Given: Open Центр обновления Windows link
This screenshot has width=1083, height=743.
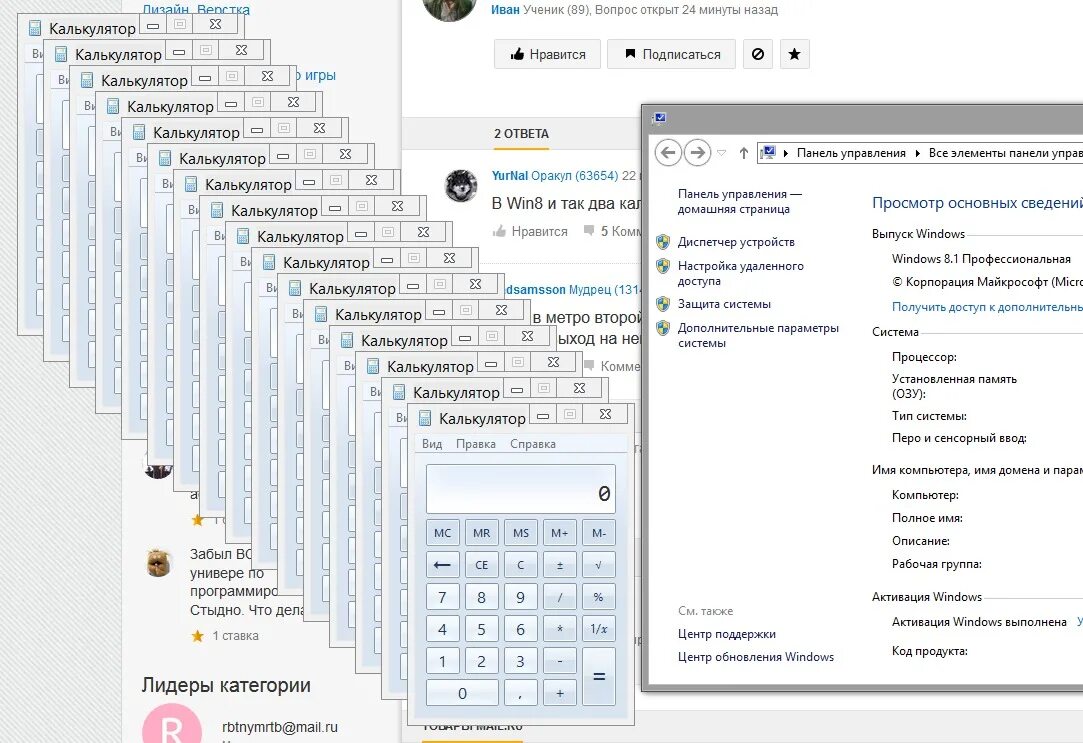Looking at the screenshot, I should 756,657.
